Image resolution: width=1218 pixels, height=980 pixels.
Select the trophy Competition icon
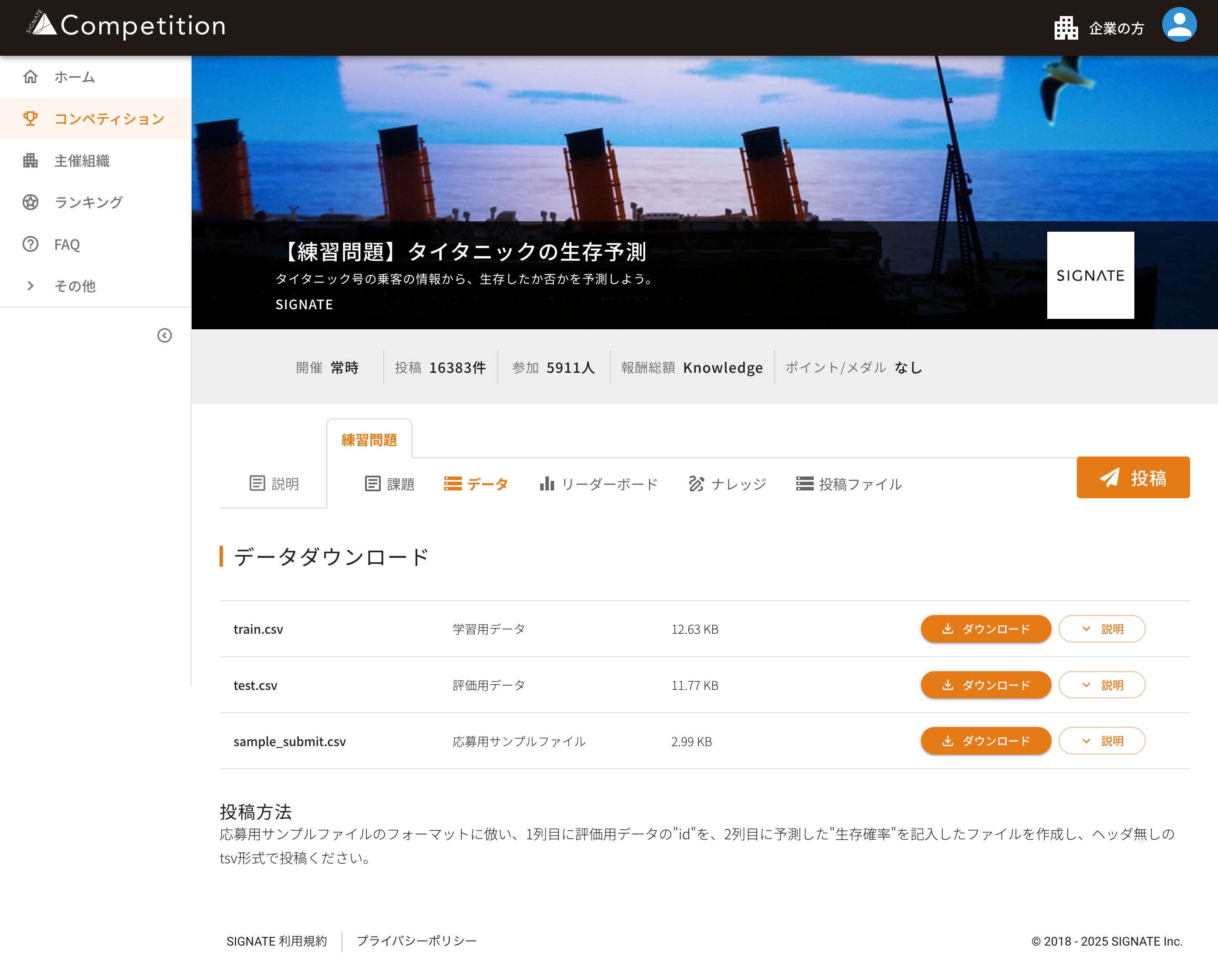(30, 118)
